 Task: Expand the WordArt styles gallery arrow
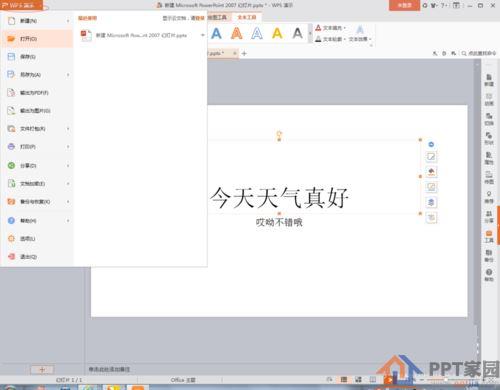click(x=310, y=33)
